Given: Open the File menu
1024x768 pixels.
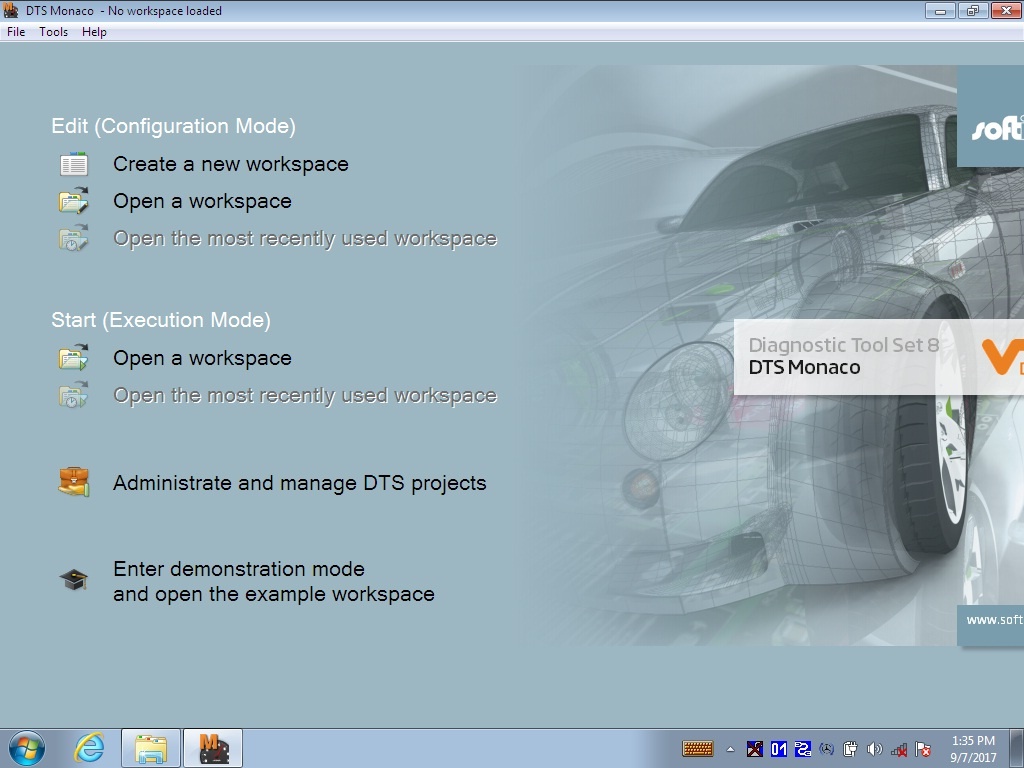Looking at the screenshot, I should [x=16, y=32].
